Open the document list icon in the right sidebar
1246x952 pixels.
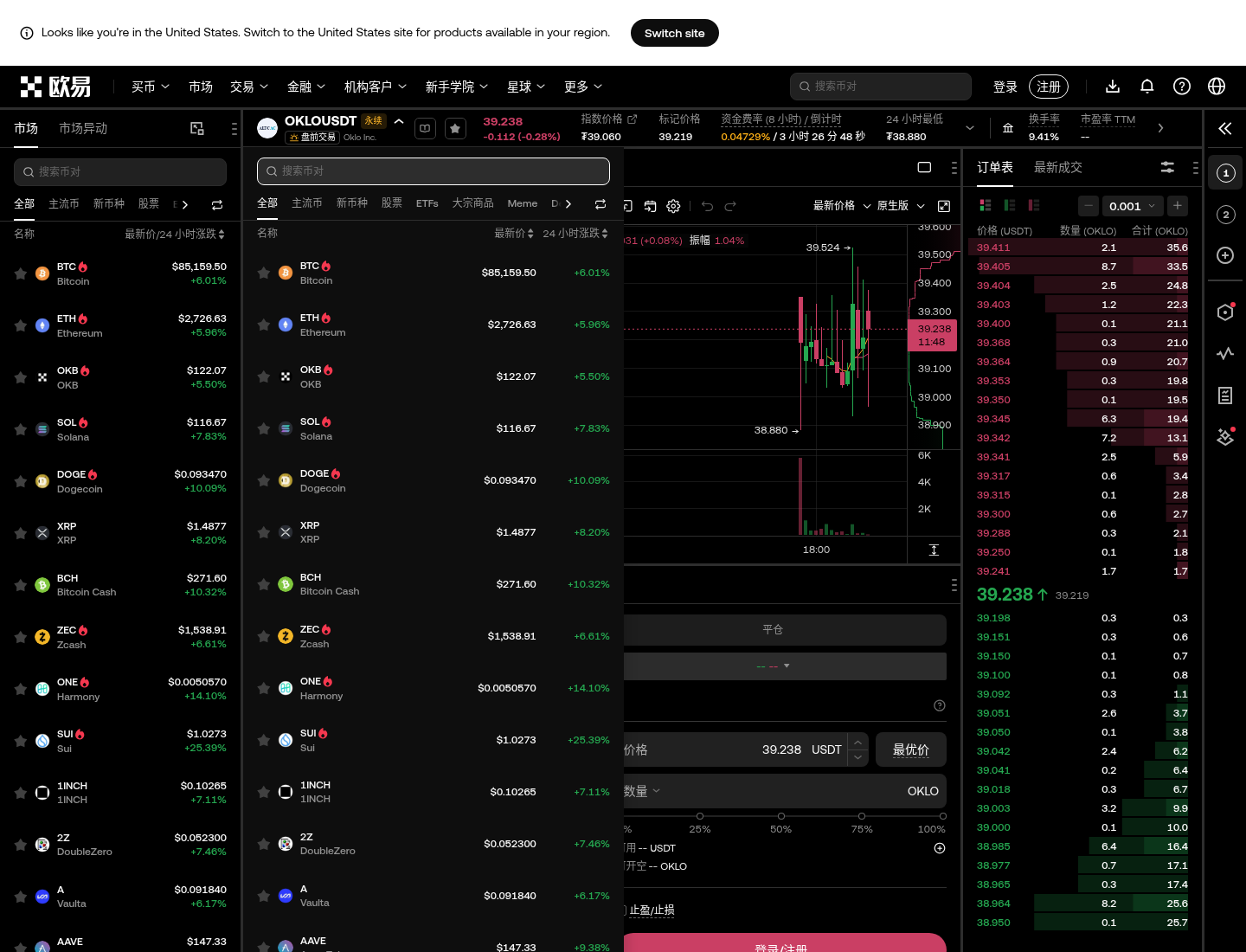click(1225, 396)
